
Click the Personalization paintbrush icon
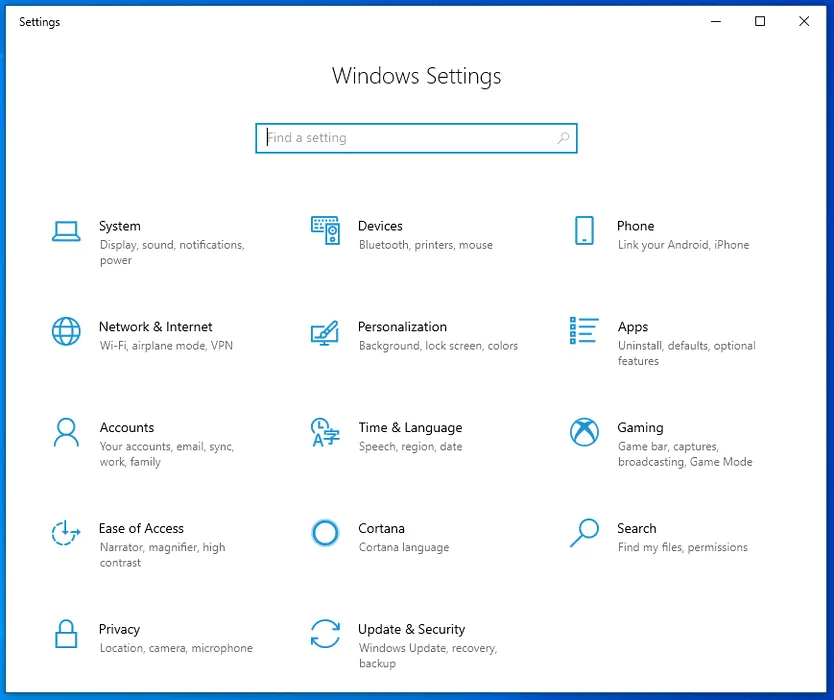(325, 332)
